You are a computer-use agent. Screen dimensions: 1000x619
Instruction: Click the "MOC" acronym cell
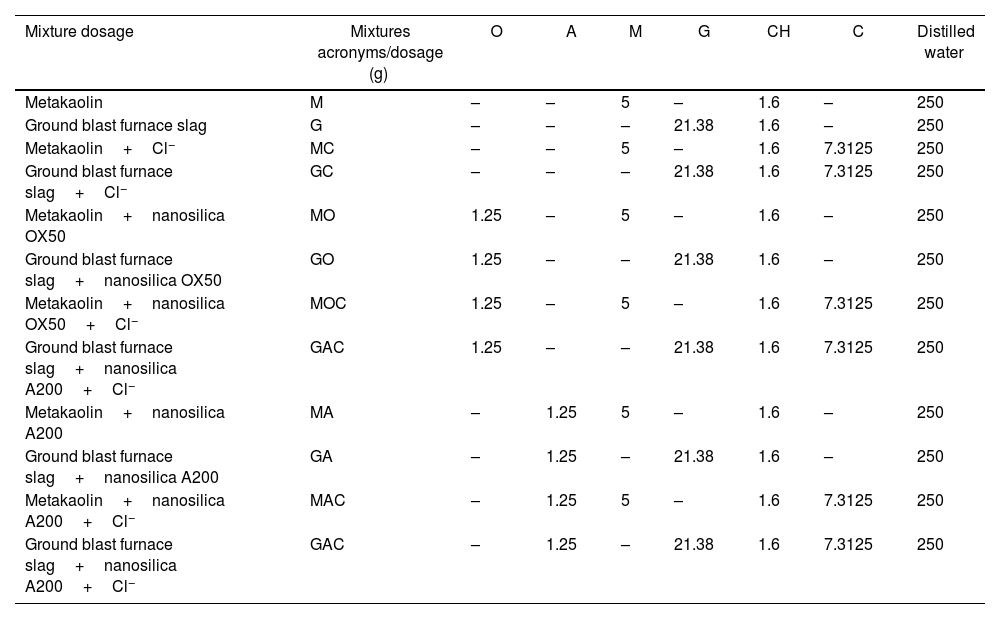pyautogui.click(x=327, y=303)
